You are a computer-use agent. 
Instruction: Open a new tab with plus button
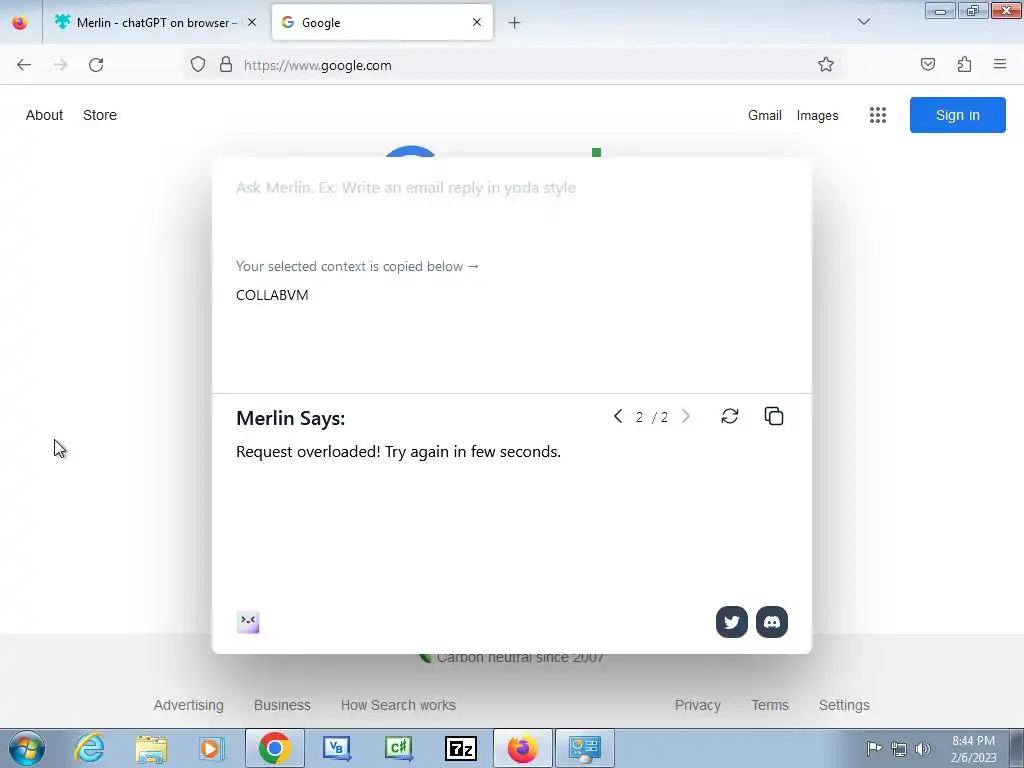coord(515,23)
